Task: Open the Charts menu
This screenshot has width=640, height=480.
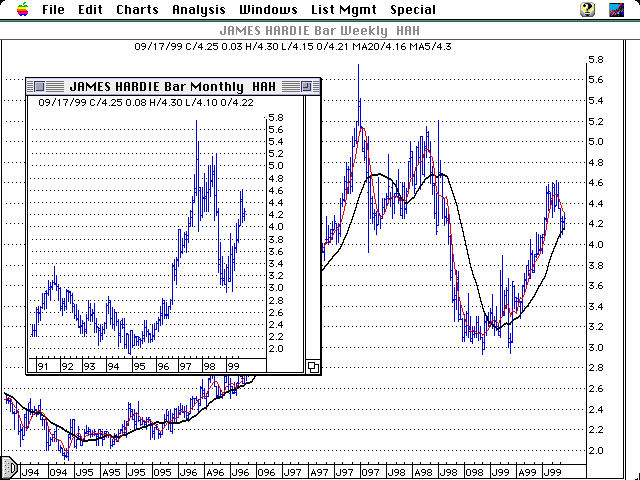Action: click(137, 9)
